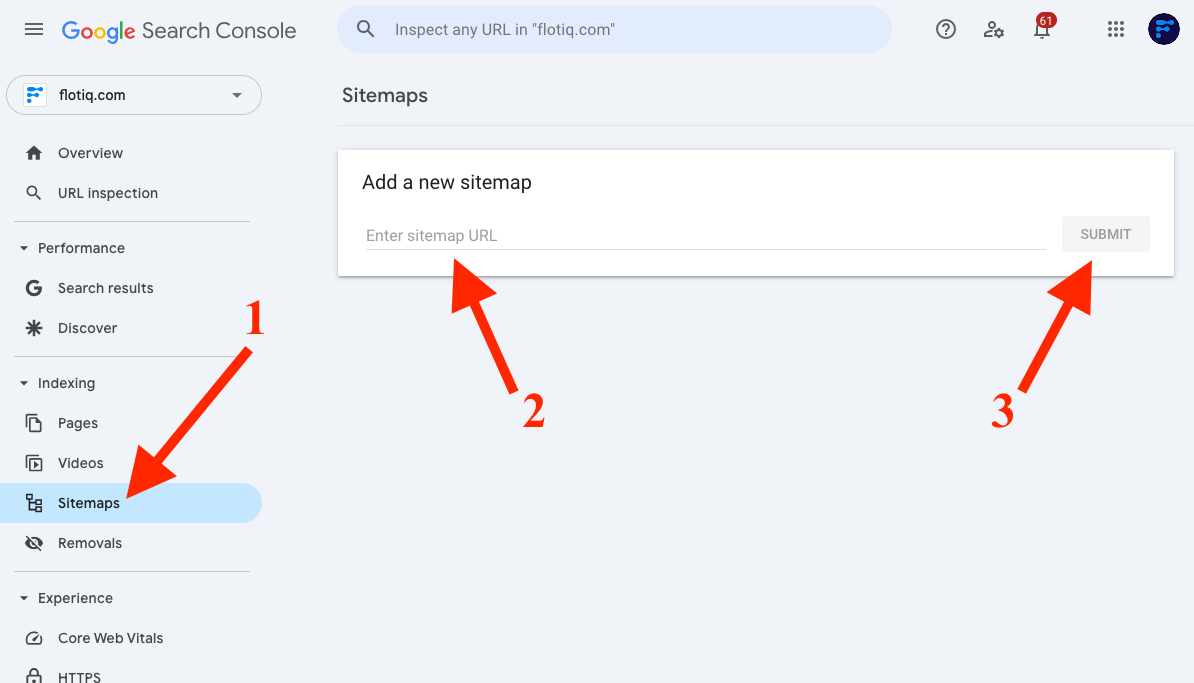Click the Removals crossed-eye icon
The height and width of the screenshot is (683, 1194).
click(34, 543)
